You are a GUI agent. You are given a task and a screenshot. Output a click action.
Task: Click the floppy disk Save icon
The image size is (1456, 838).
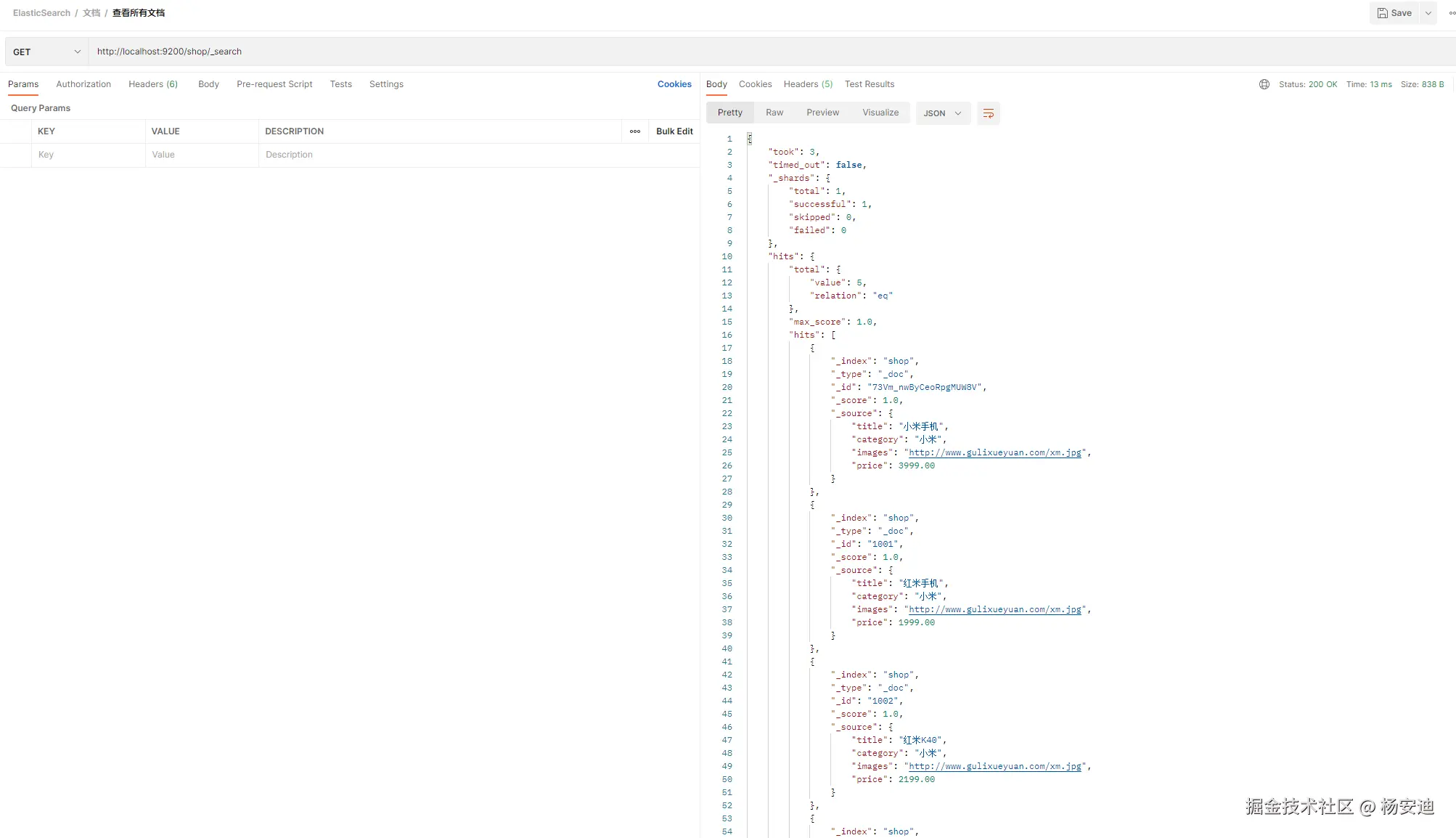1383,13
